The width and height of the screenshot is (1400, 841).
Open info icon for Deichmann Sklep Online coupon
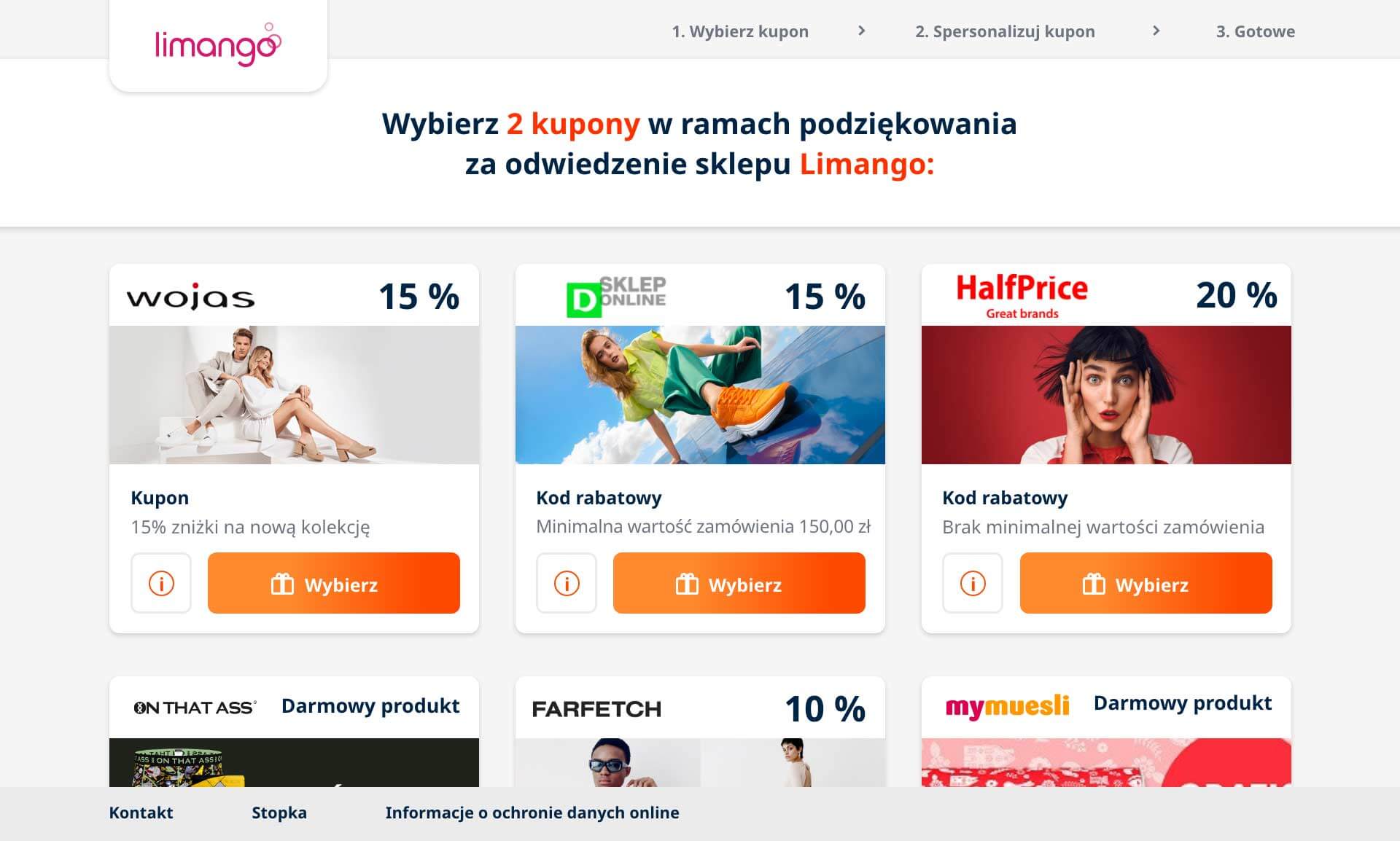click(x=567, y=583)
